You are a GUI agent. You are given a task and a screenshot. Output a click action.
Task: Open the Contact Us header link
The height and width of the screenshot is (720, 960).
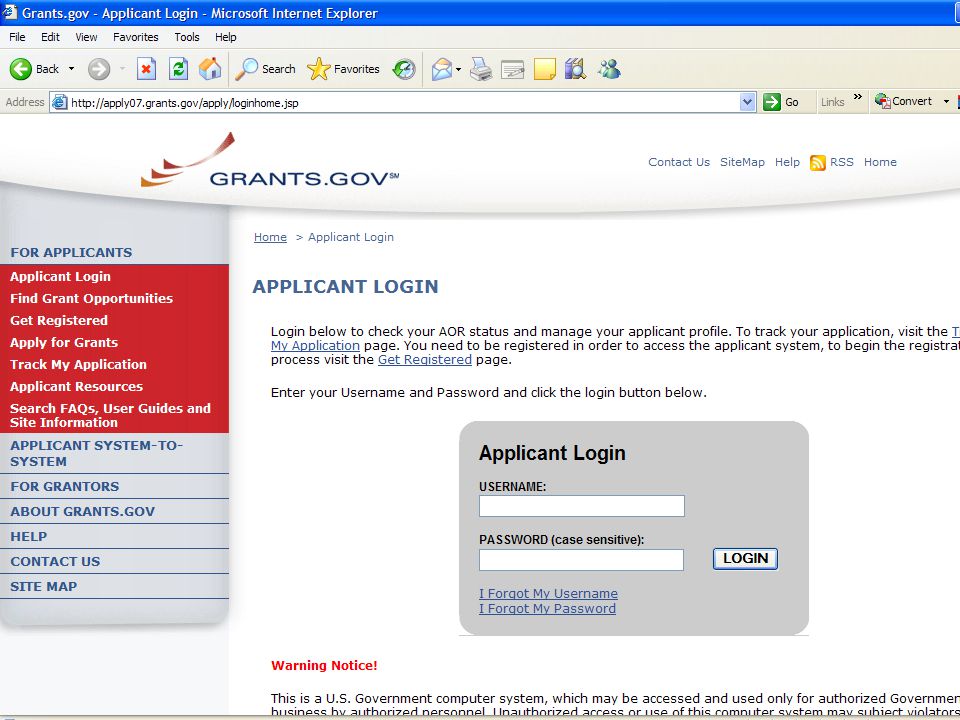tap(679, 162)
